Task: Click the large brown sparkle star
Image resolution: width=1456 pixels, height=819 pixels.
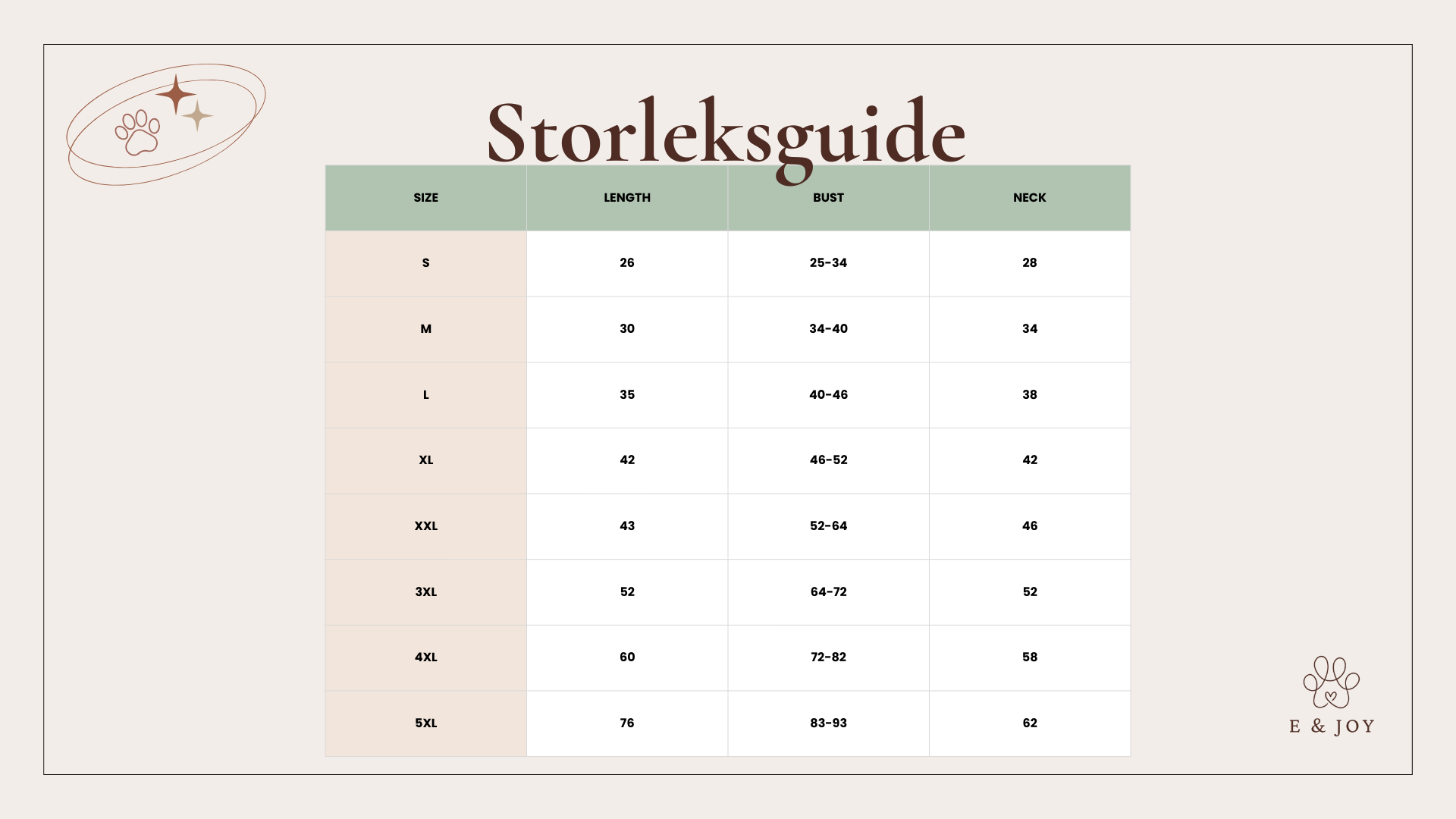Action: (x=176, y=95)
